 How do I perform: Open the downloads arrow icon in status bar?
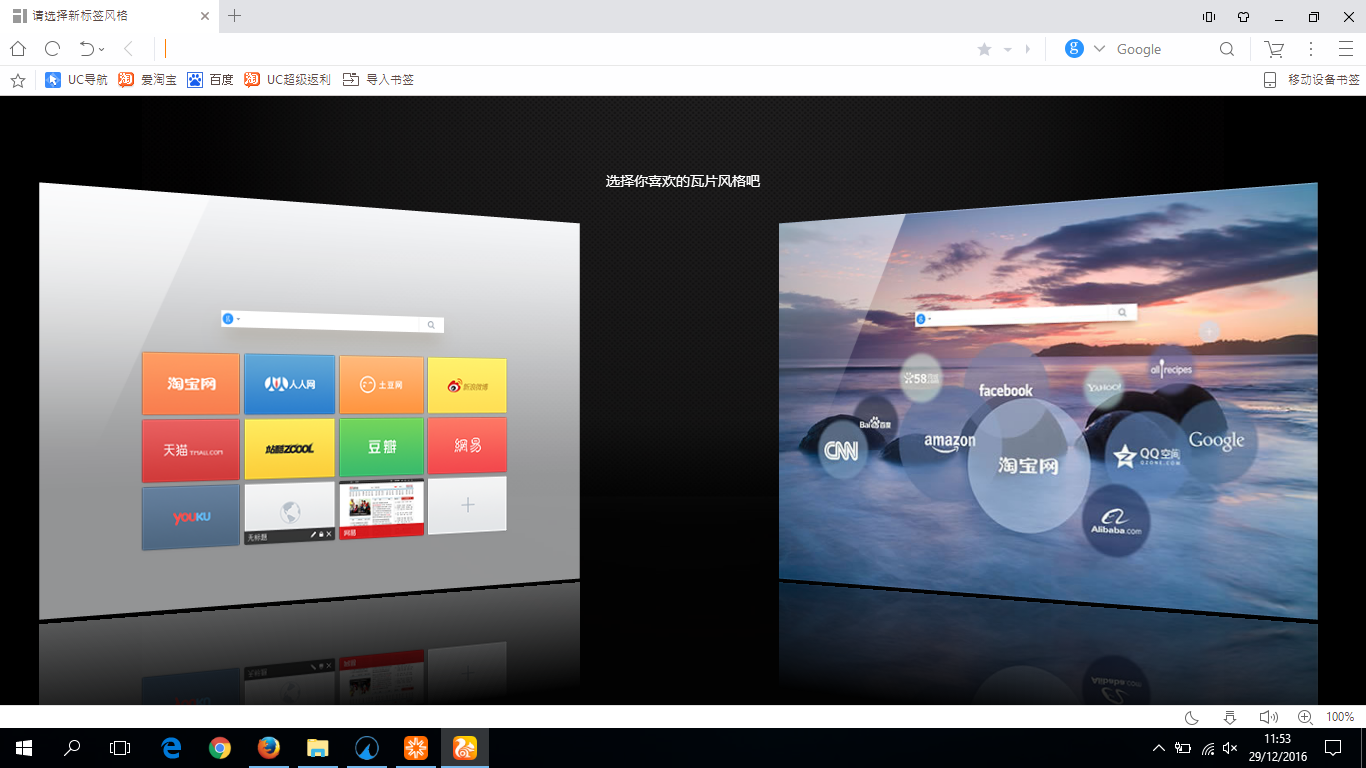[x=1230, y=717]
